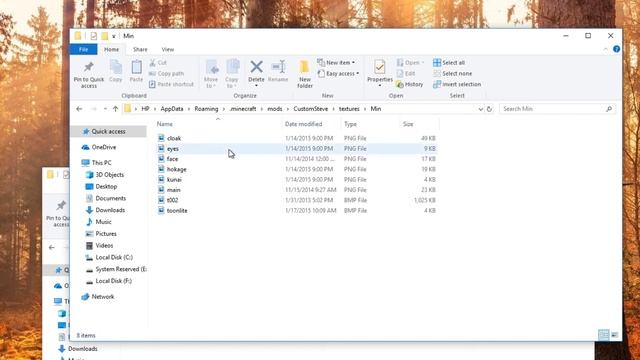The height and width of the screenshot is (360, 640).
Task: Click the Copy ribbon button
Action: pyautogui.click(x=116, y=71)
